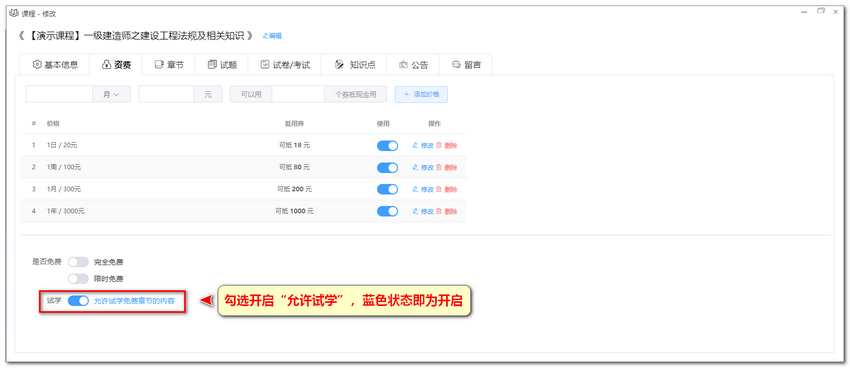The width and height of the screenshot is (850, 368).
Task: Click the 1年 / 3000元 price cell
Action: tap(65, 211)
